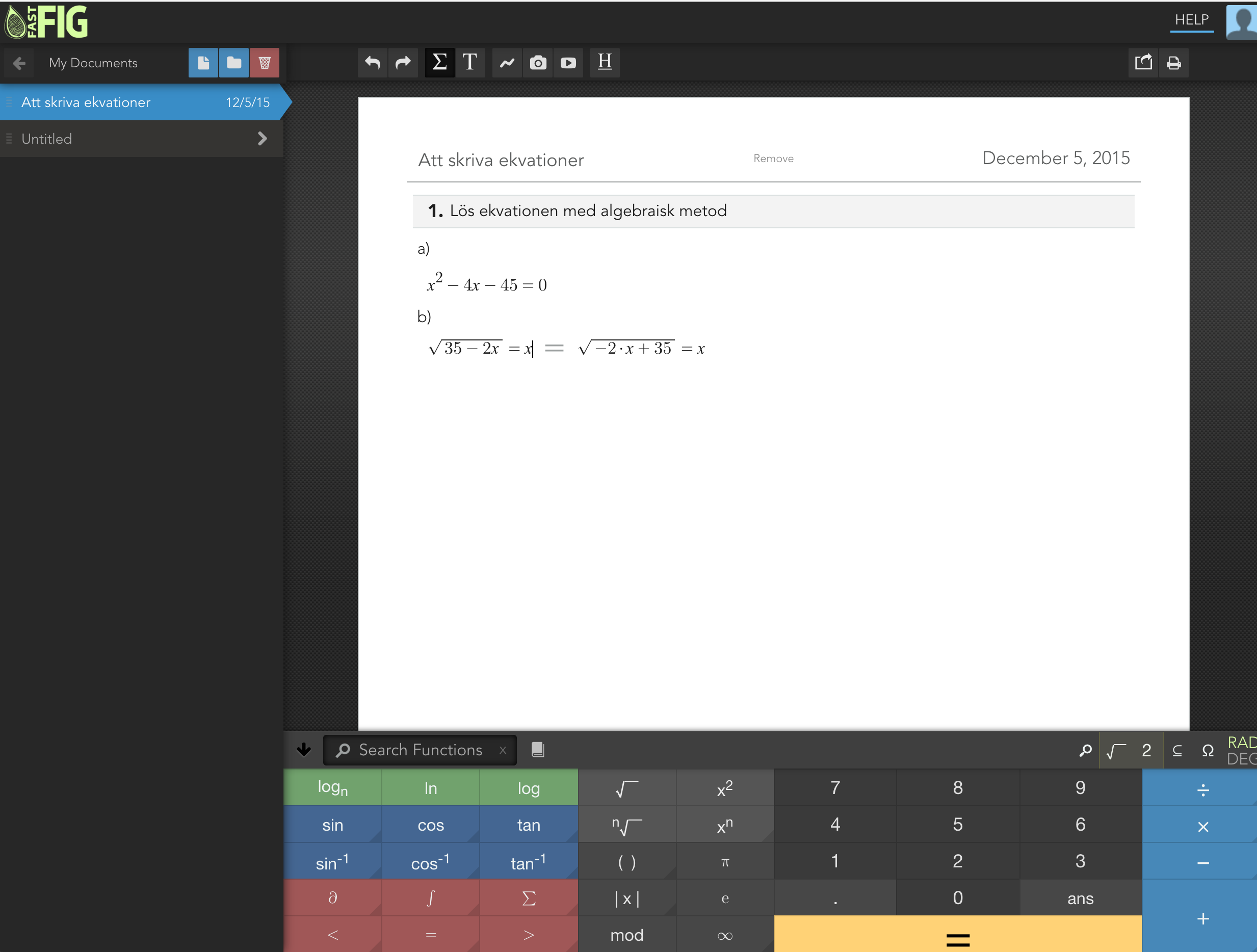Expand the Untitled document chevron
The width and height of the screenshot is (1257, 952).
(x=262, y=139)
